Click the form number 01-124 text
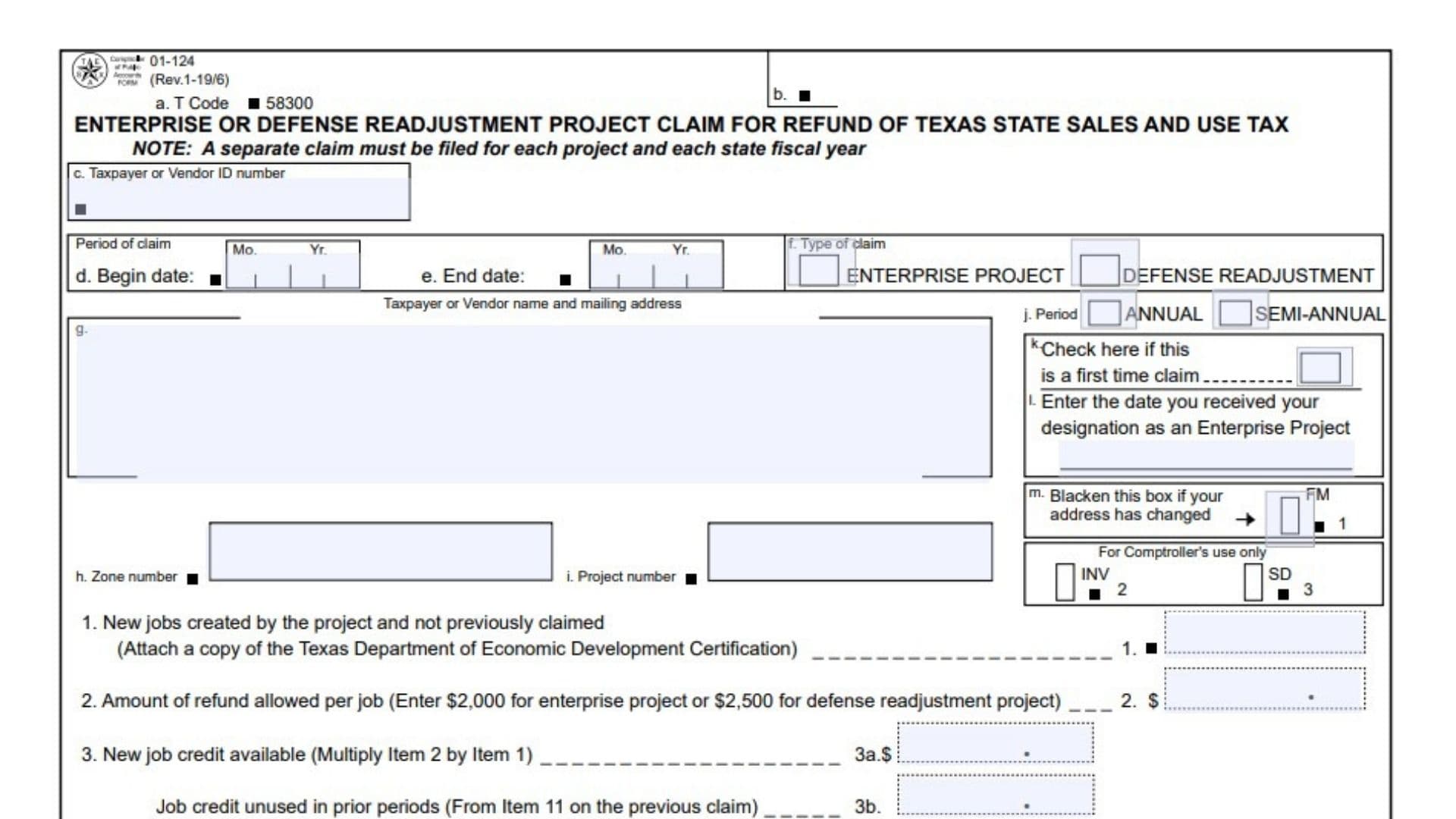Viewport: 1456px width, 819px height. pos(172,61)
